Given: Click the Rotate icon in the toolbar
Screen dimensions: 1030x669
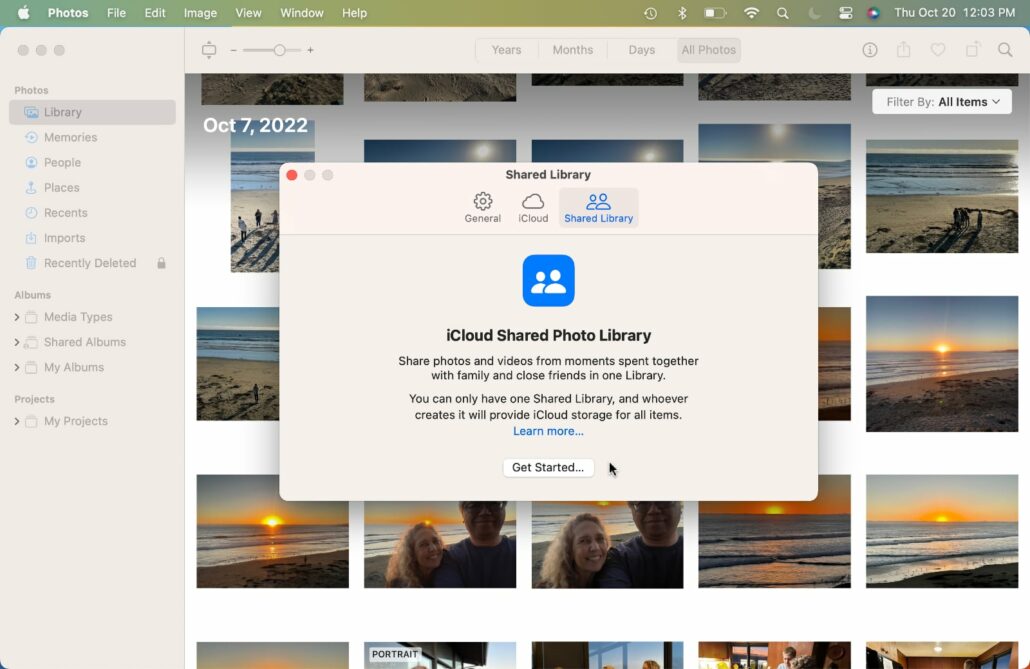Looking at the screenshot, I should (x=972, y=50).
